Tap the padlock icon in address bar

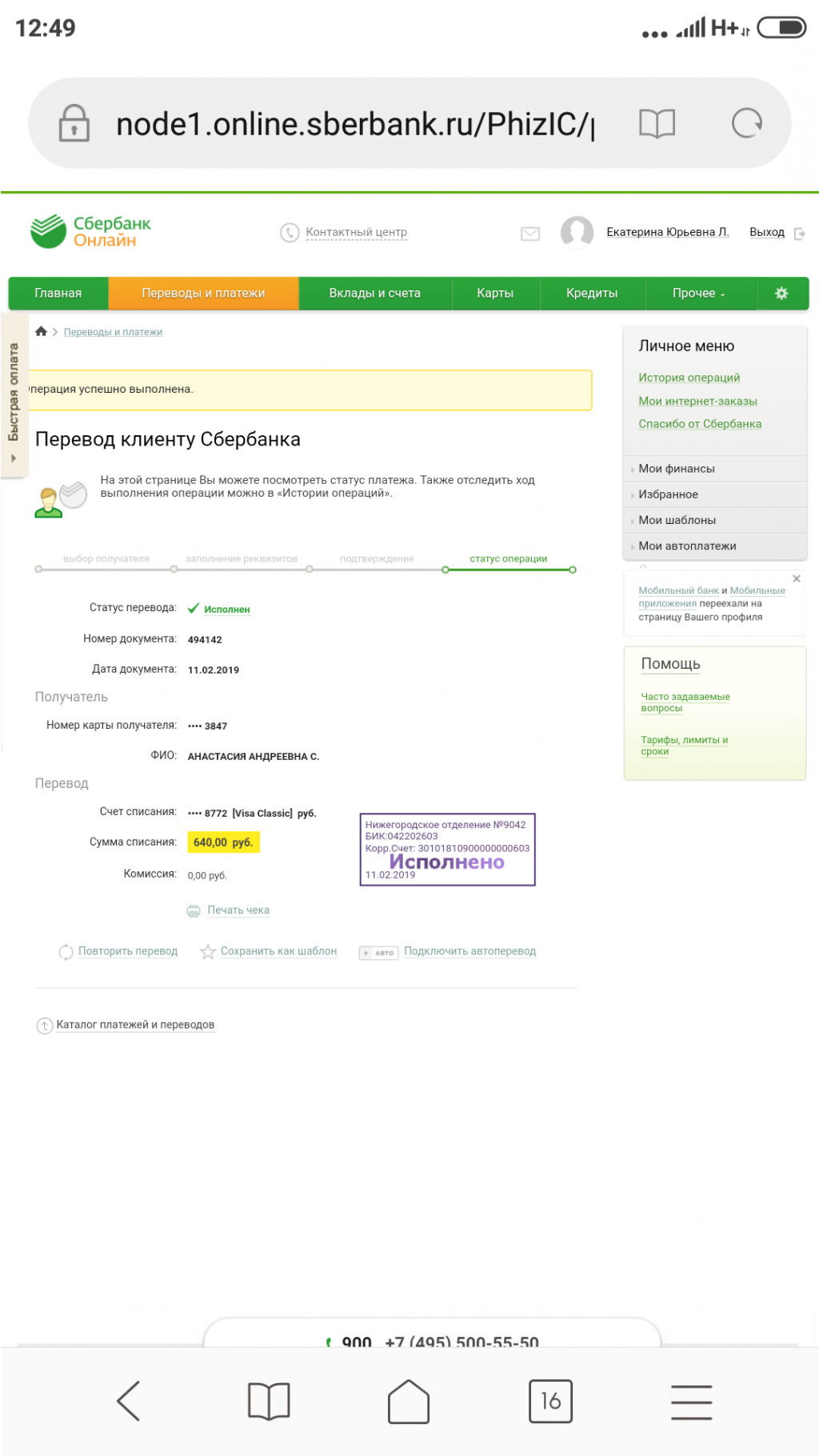coord(74,123)
